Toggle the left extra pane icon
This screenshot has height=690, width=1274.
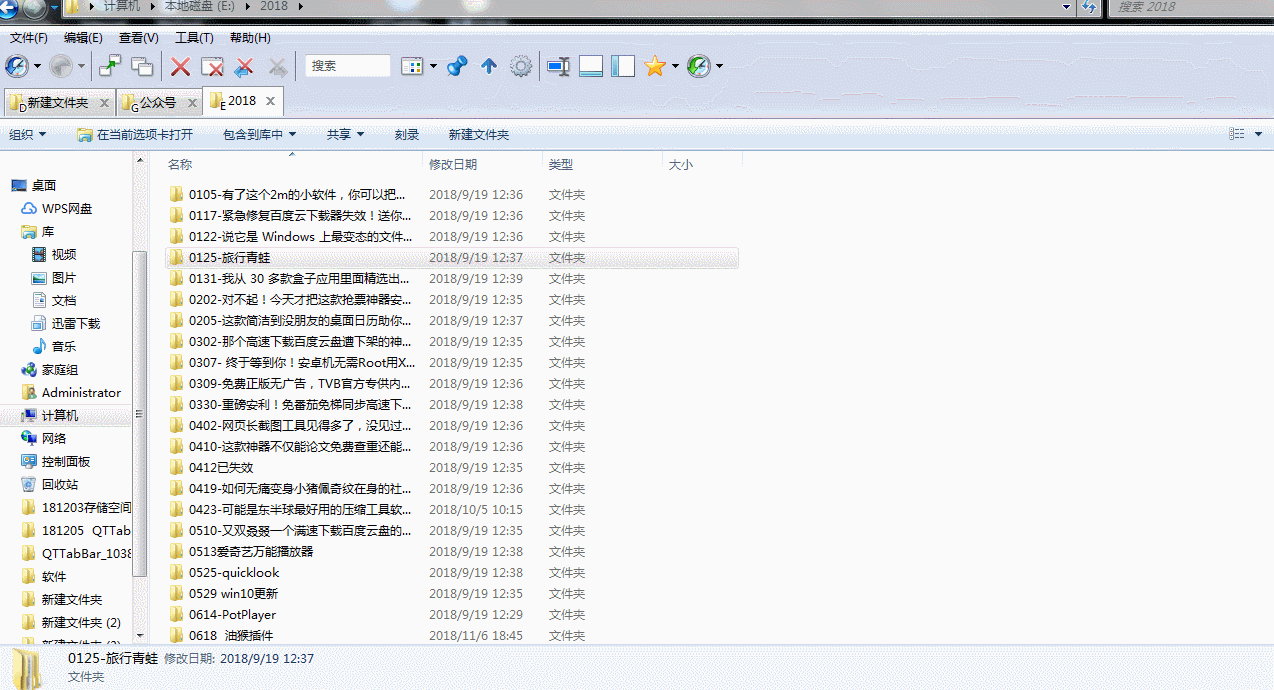coord(623,67)
